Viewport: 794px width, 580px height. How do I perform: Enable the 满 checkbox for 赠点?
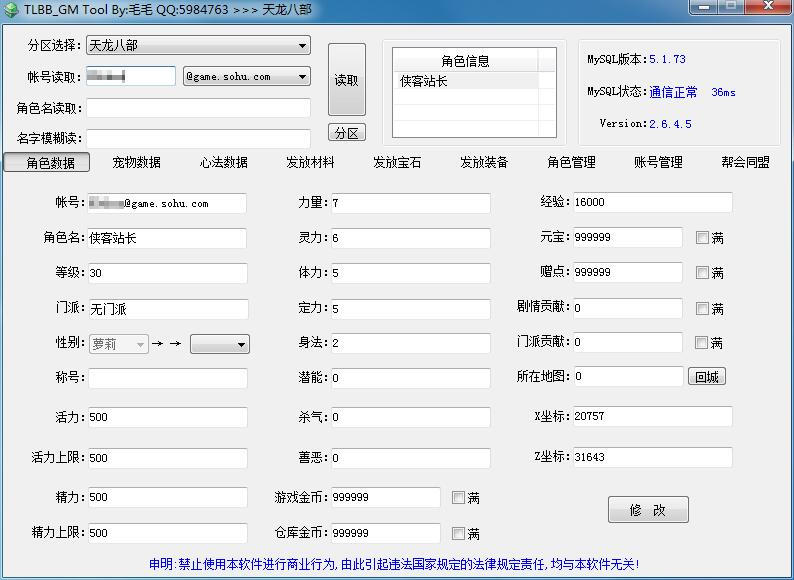(702, 273)
